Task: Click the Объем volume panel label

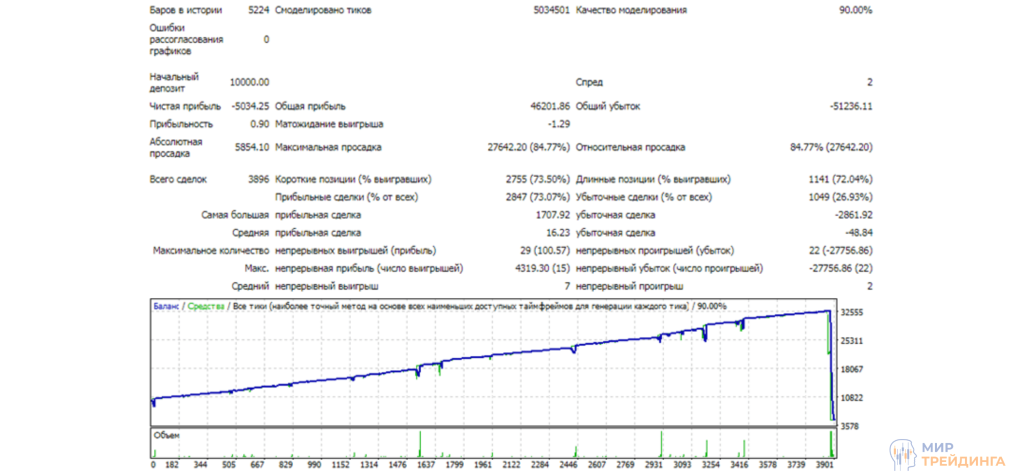Action: coord(166,435)
